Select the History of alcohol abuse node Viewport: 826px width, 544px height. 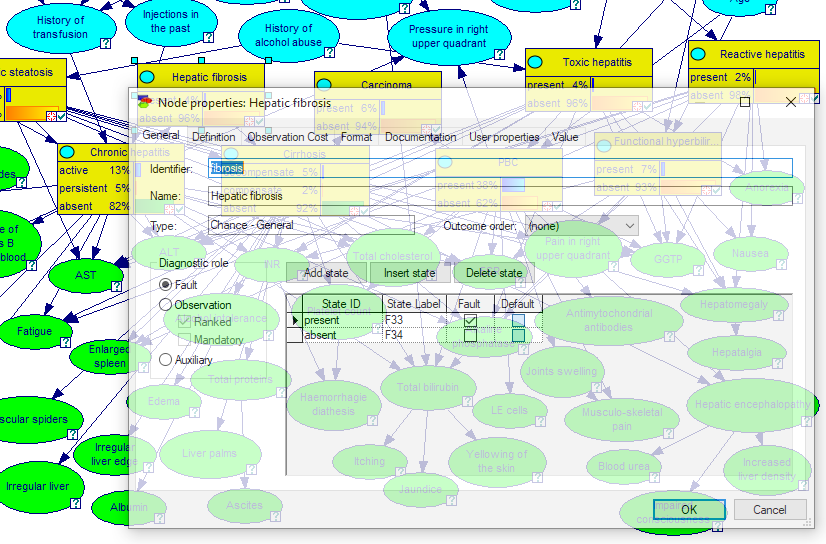(x=288, y=35)
